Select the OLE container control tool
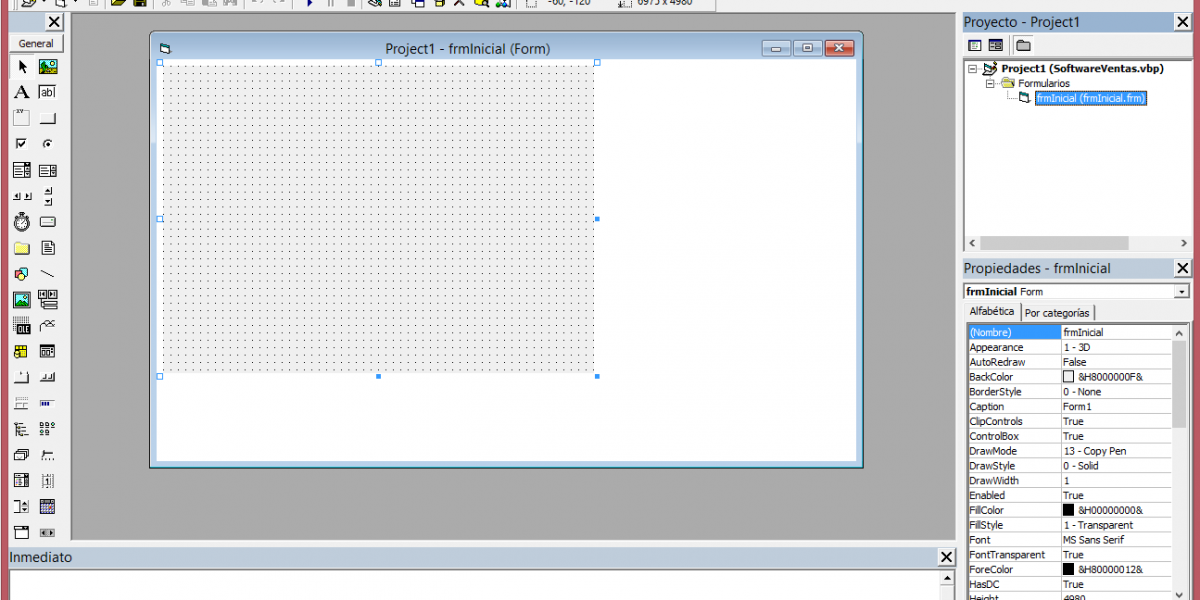1200x600 pixels. [21, 326]
